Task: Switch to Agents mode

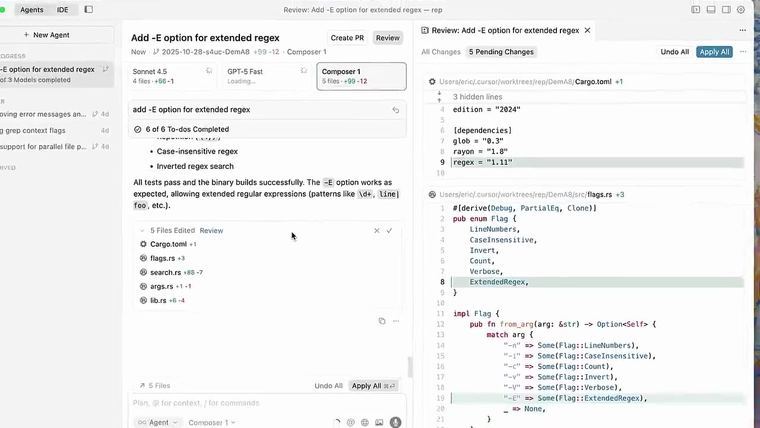Action: pos(32,10)
